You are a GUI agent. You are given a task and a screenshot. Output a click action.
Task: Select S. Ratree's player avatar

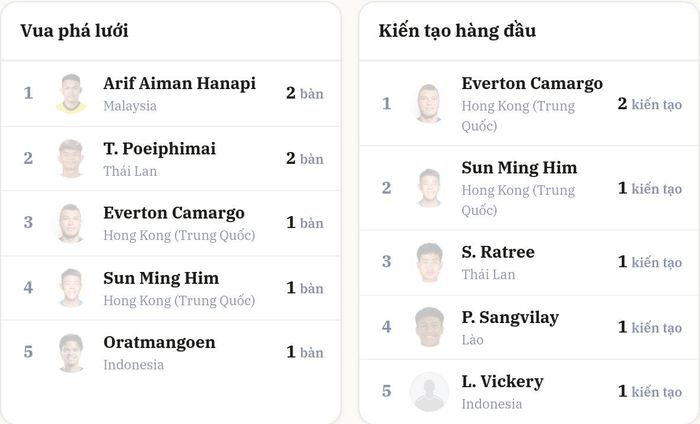tap(429, 262)
